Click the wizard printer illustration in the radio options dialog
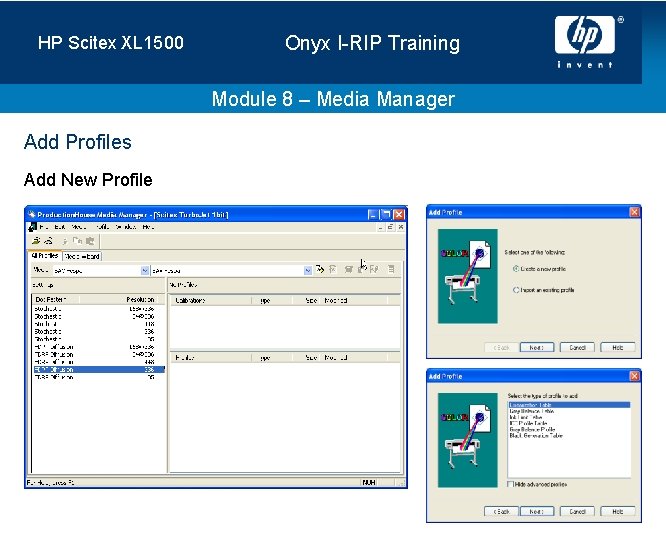666x539 pixels. [468, 276]
